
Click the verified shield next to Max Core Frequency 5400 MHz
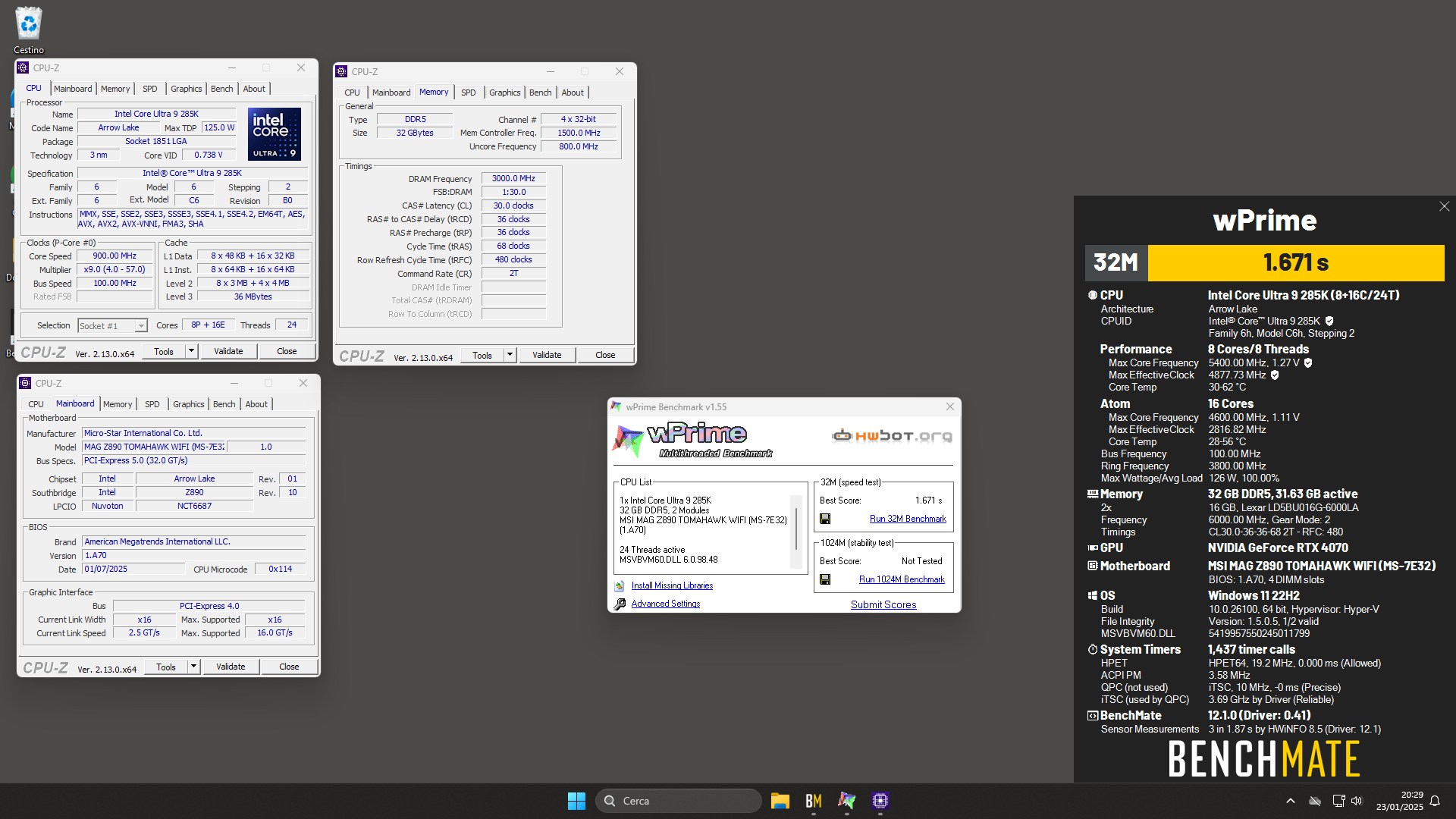coord(1308,362)
